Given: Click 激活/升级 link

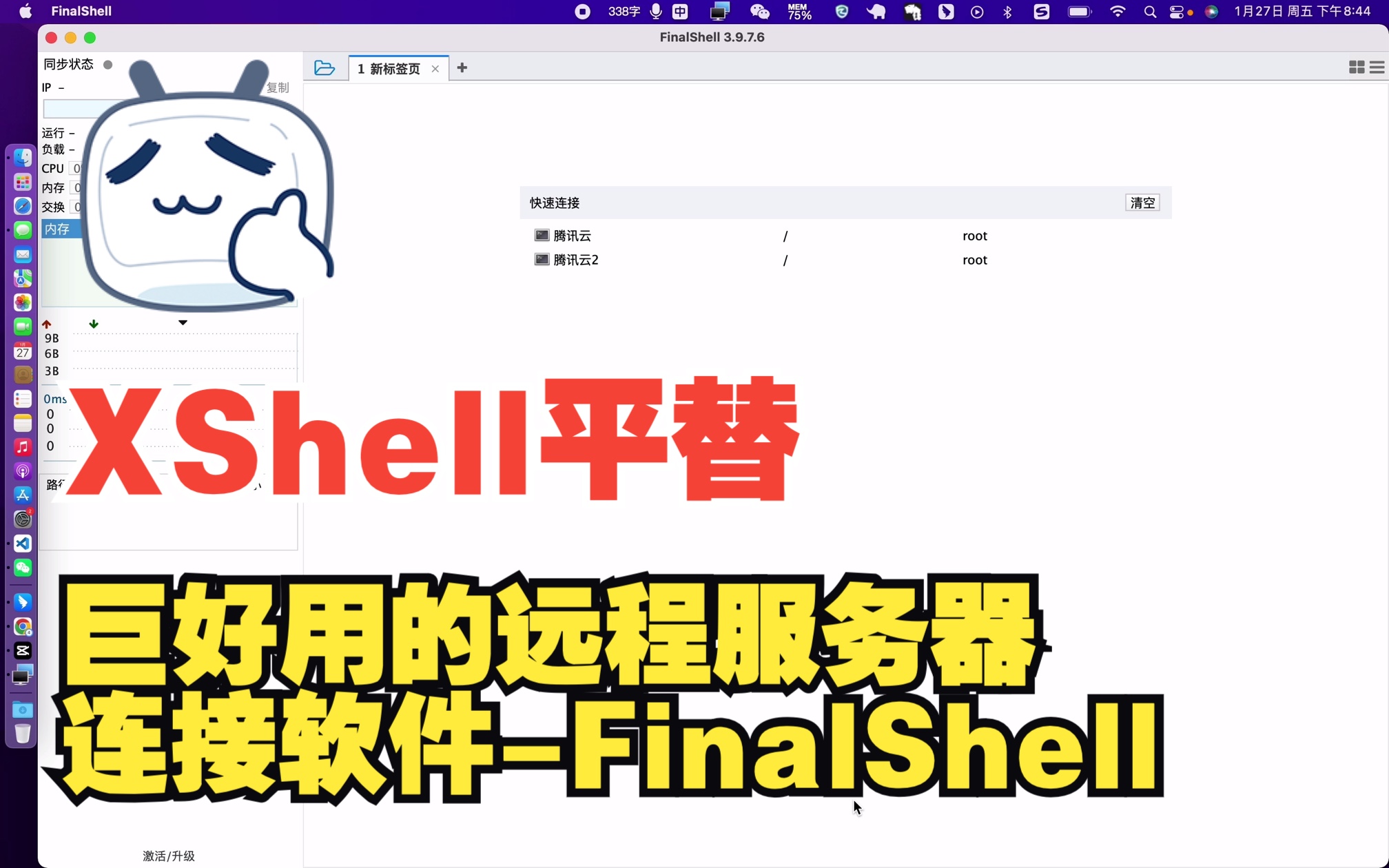Looking at the screenshot, I should (168, 855).
